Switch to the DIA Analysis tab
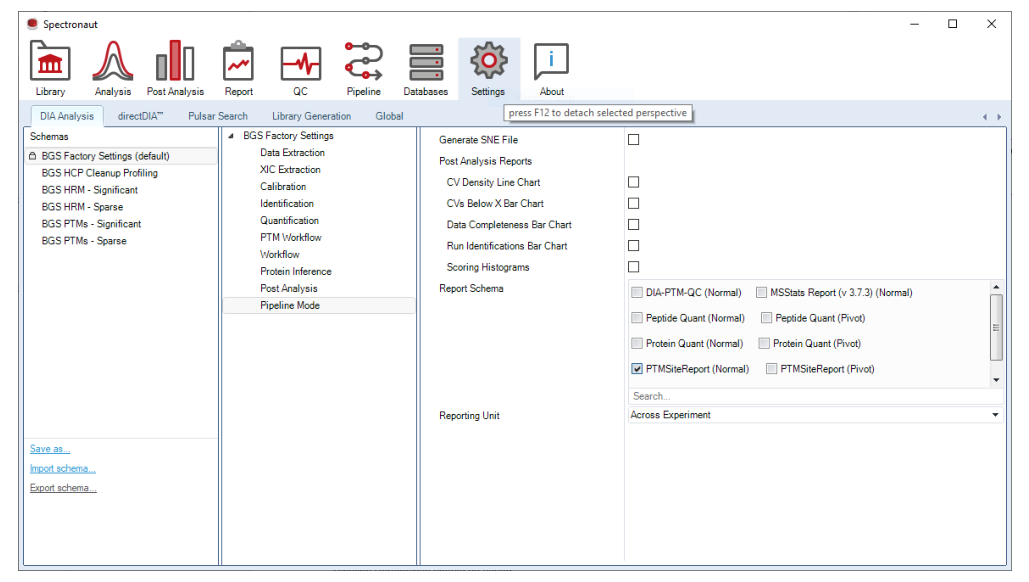 click(67, 116)
